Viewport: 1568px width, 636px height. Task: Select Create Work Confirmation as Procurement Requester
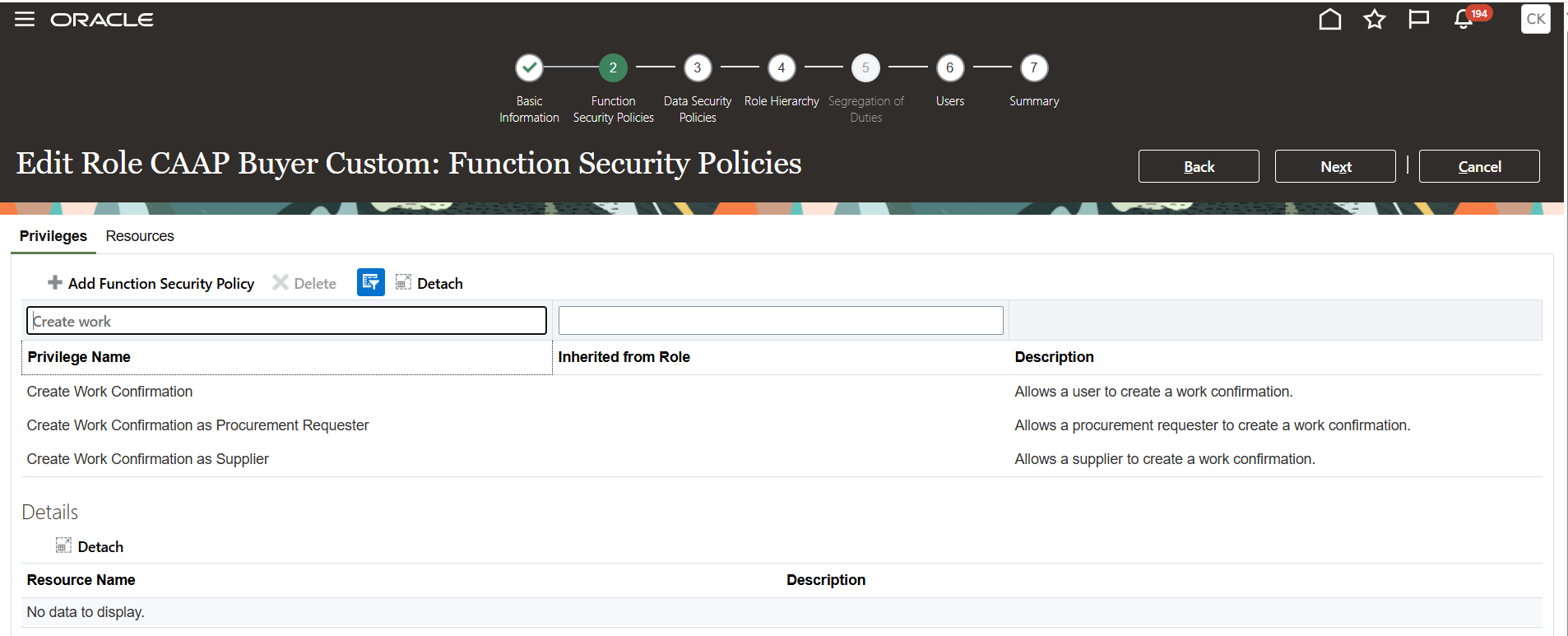tap(782, 425)
